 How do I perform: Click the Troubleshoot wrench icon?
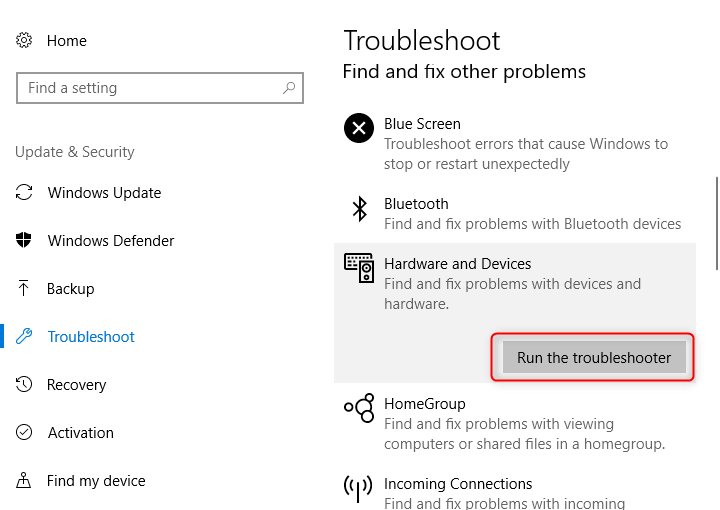click(x=24, y=336)
